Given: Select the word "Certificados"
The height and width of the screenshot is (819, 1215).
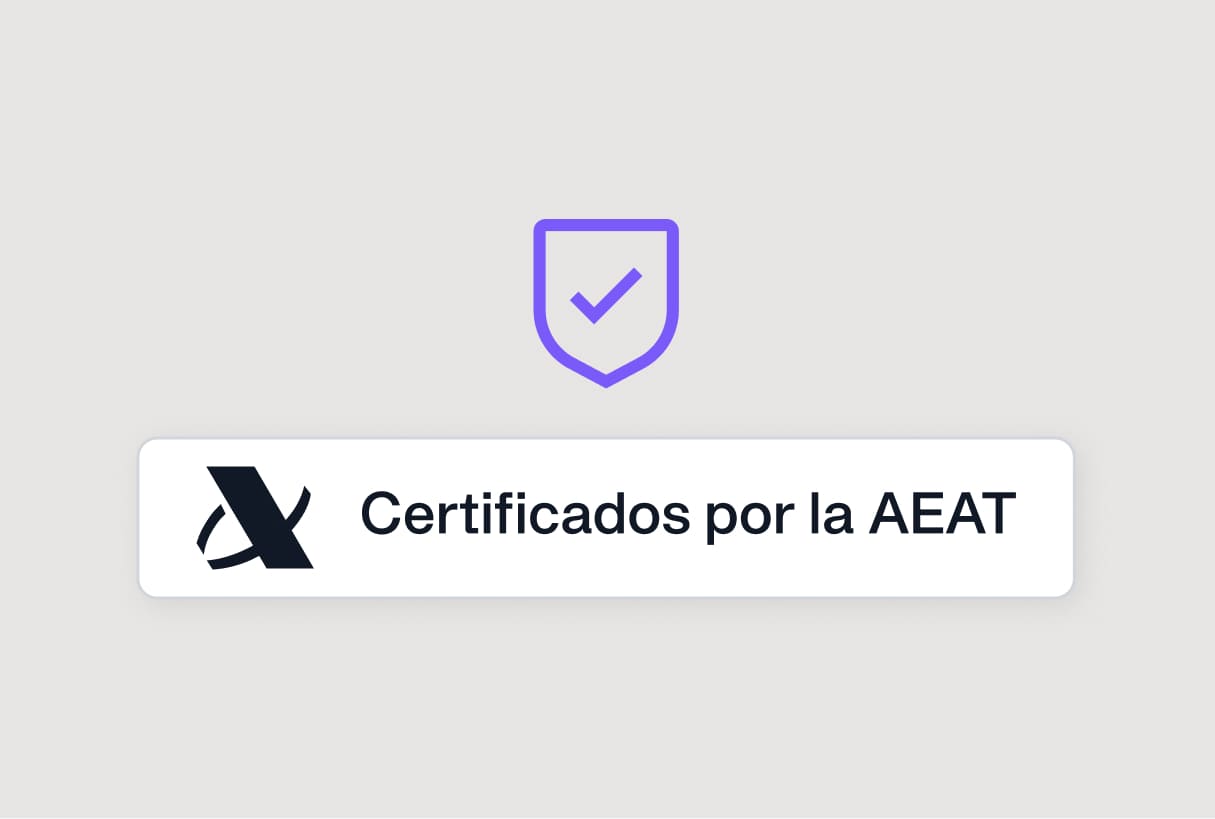Looking at the screenshot, I should pyautogui.click(x=525, y=515).
